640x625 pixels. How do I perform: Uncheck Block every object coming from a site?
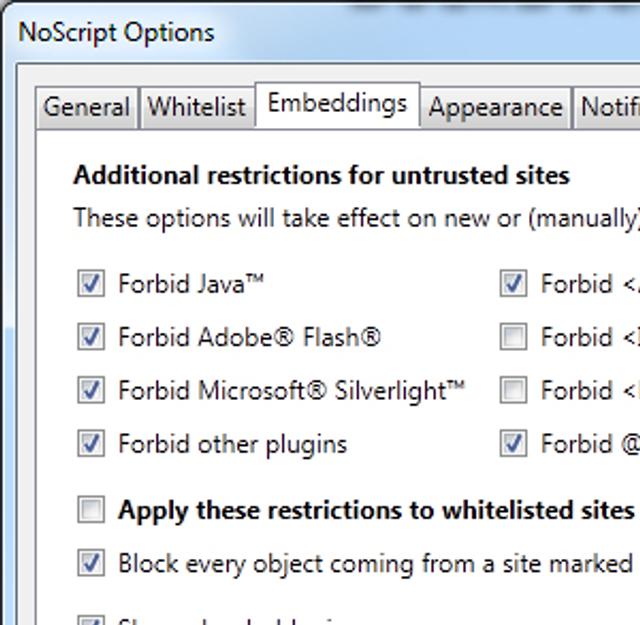[91, 563]
